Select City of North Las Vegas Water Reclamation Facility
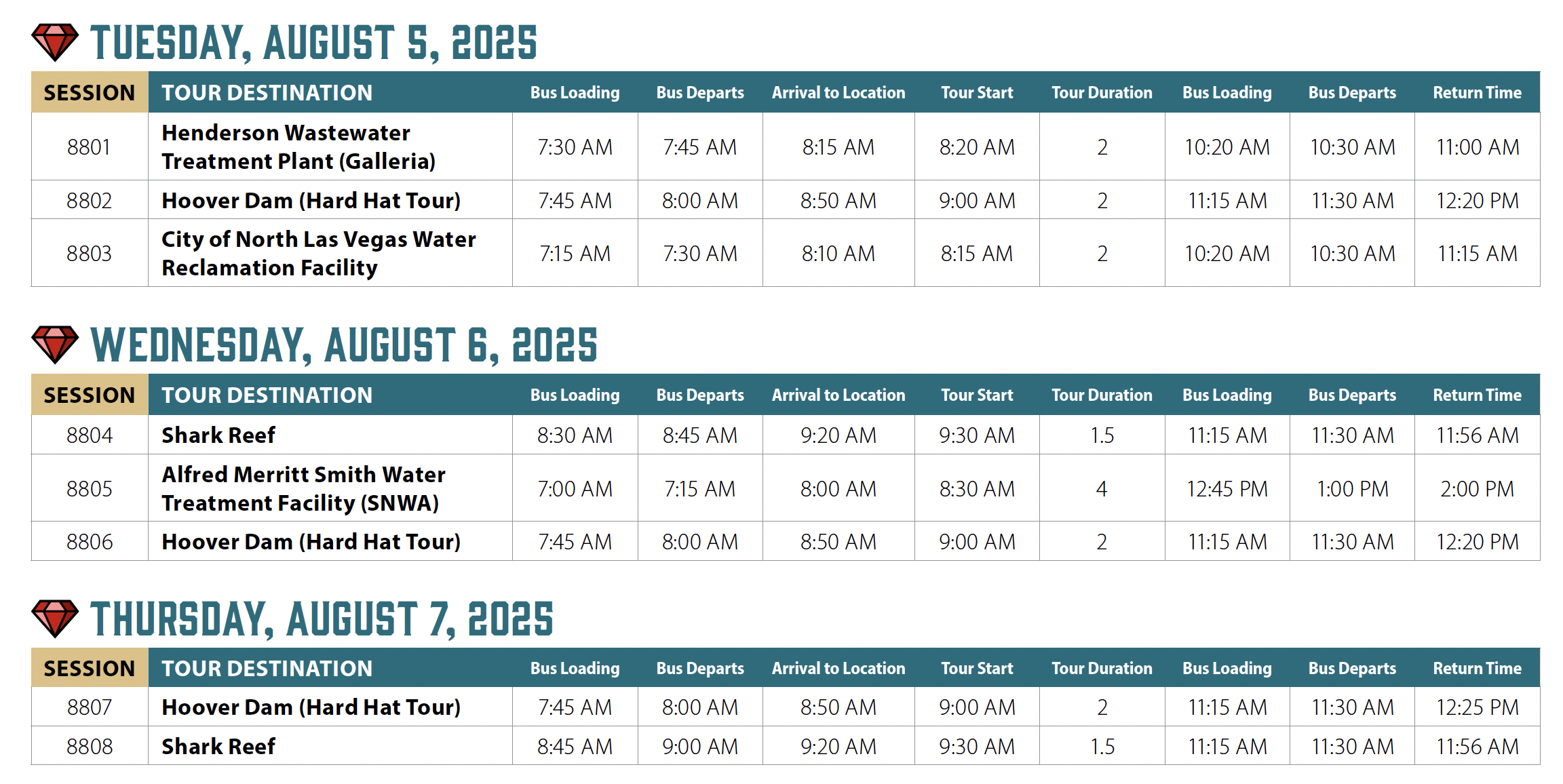 [x=319, y=253]
